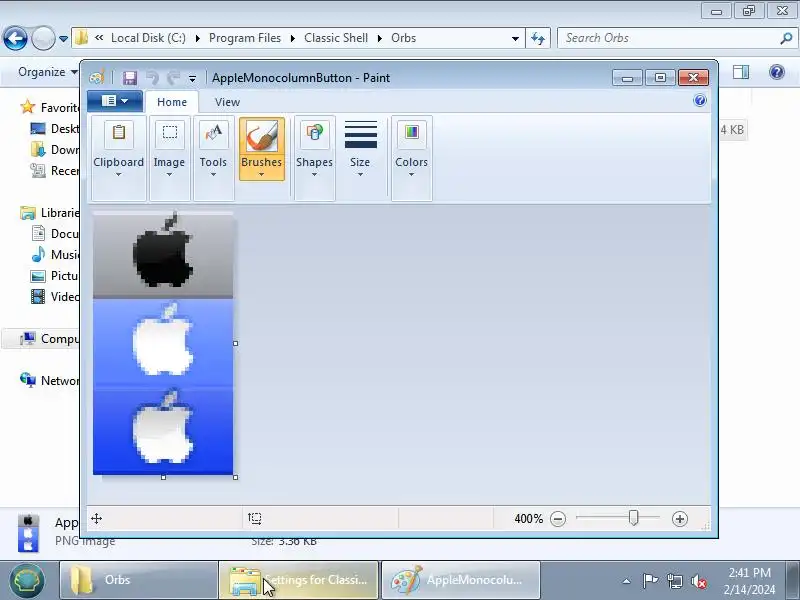Click the zoom in plus button

point(680,519)
